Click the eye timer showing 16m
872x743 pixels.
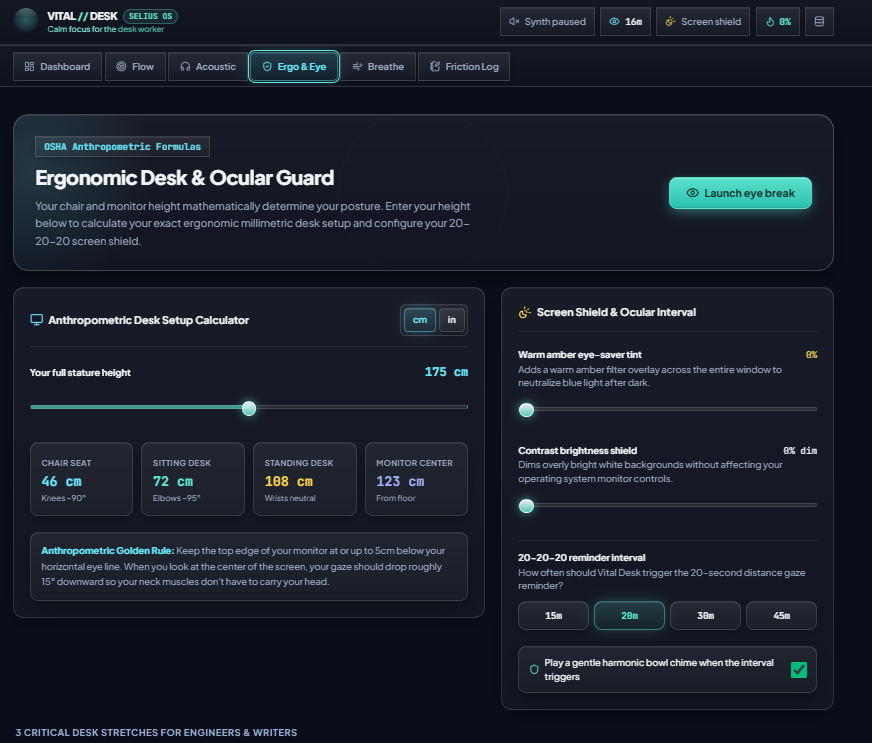(625, 22)
